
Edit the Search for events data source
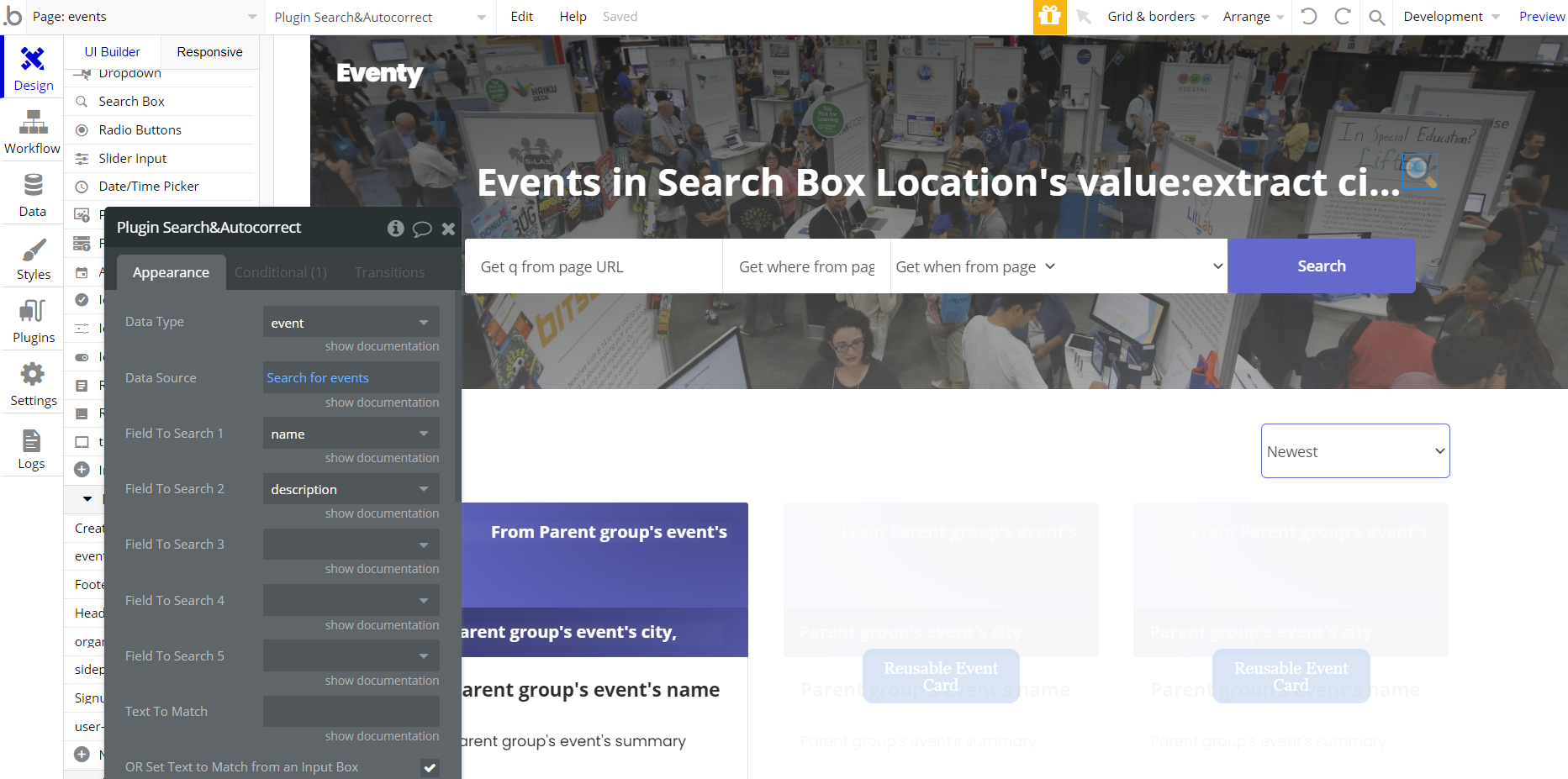pos(351,378)
